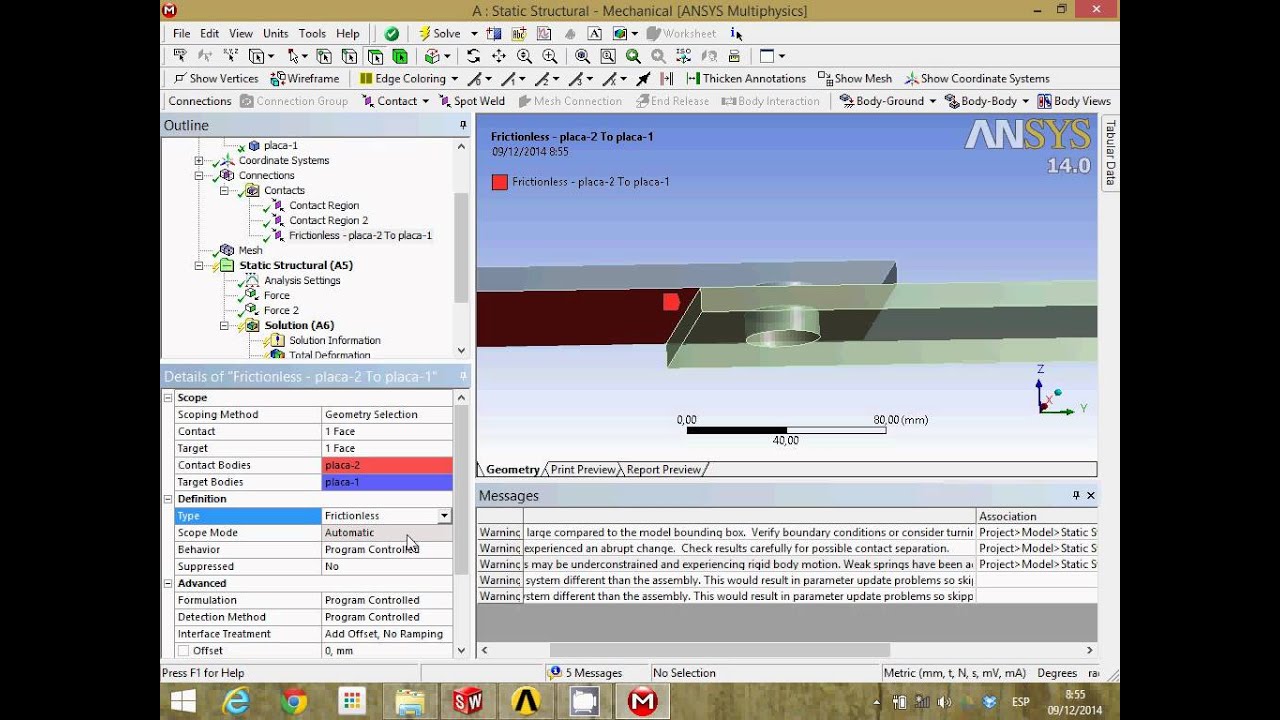
Task: Switch to the Print Preview tab
Action: 582,470
